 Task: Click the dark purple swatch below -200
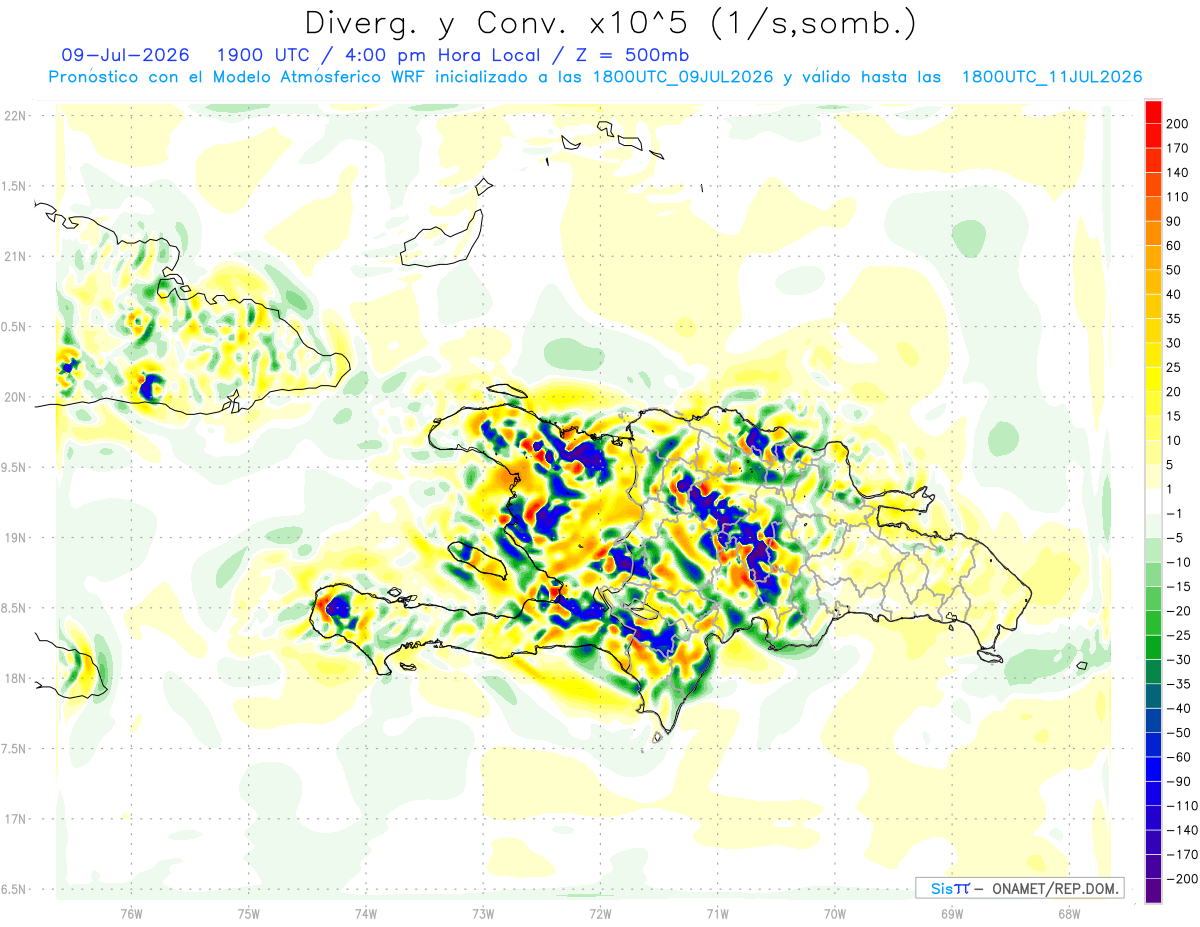click(x=1153, y=891)
